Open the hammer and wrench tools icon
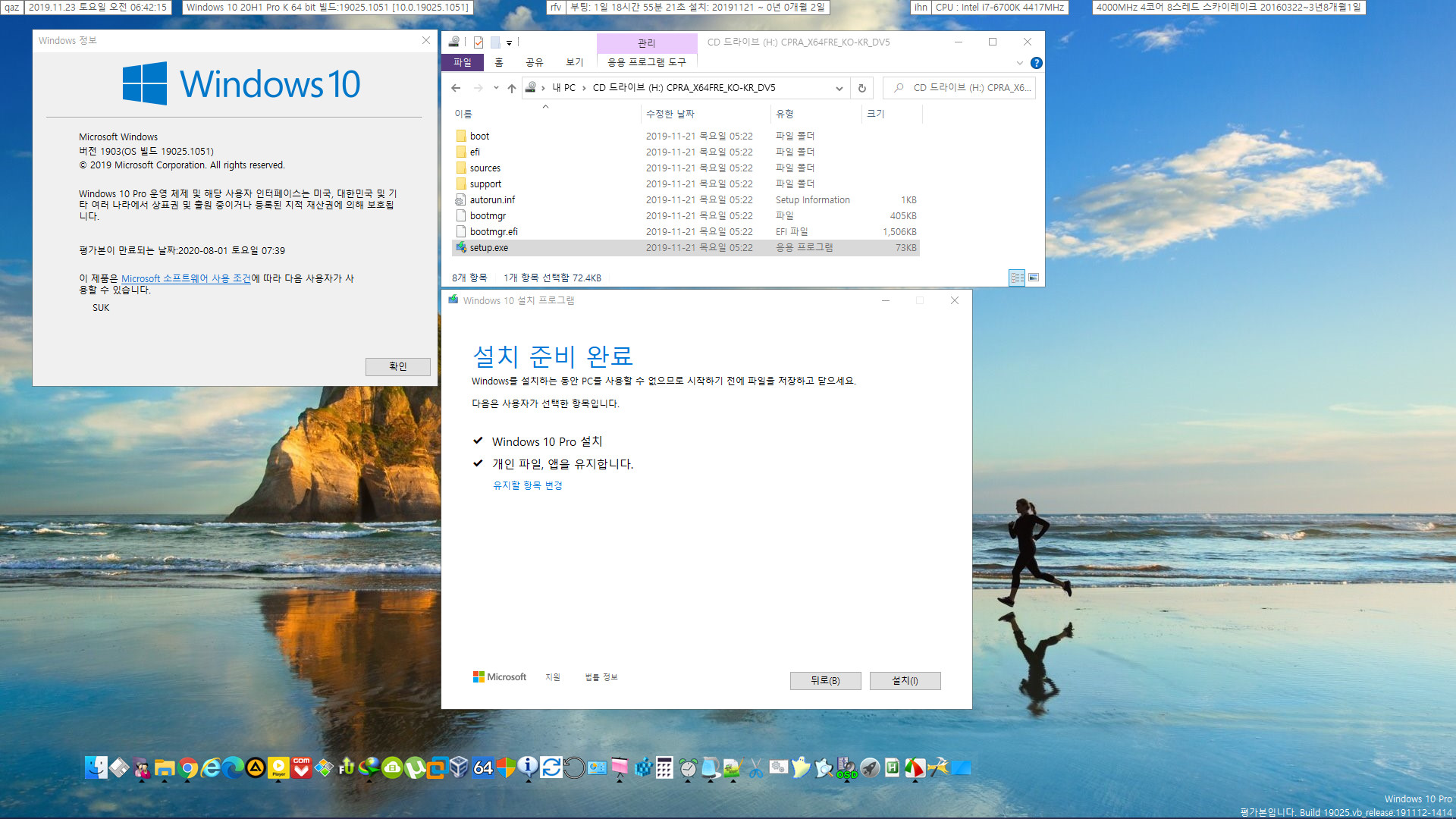The width and height of the screenshot is (1456, 819). click(937, 768)
